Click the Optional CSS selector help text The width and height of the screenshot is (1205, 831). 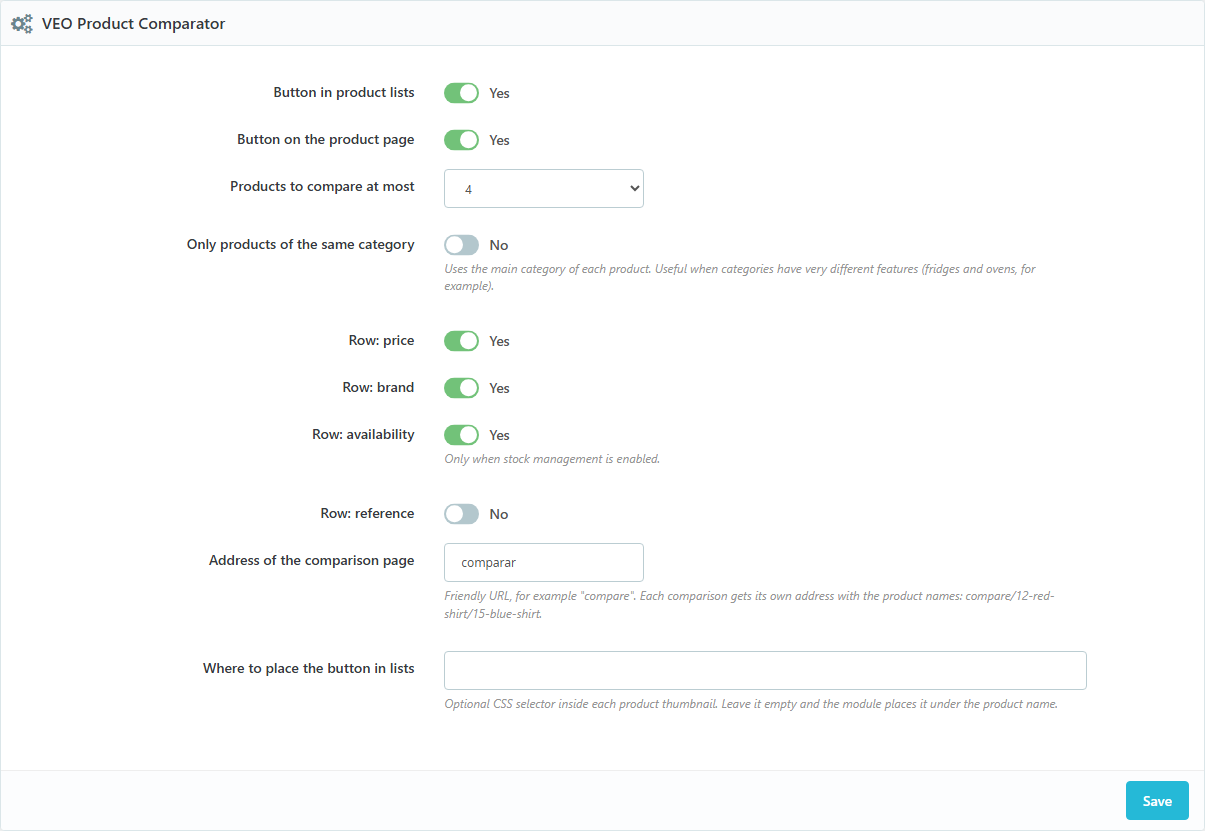point(751,704)
